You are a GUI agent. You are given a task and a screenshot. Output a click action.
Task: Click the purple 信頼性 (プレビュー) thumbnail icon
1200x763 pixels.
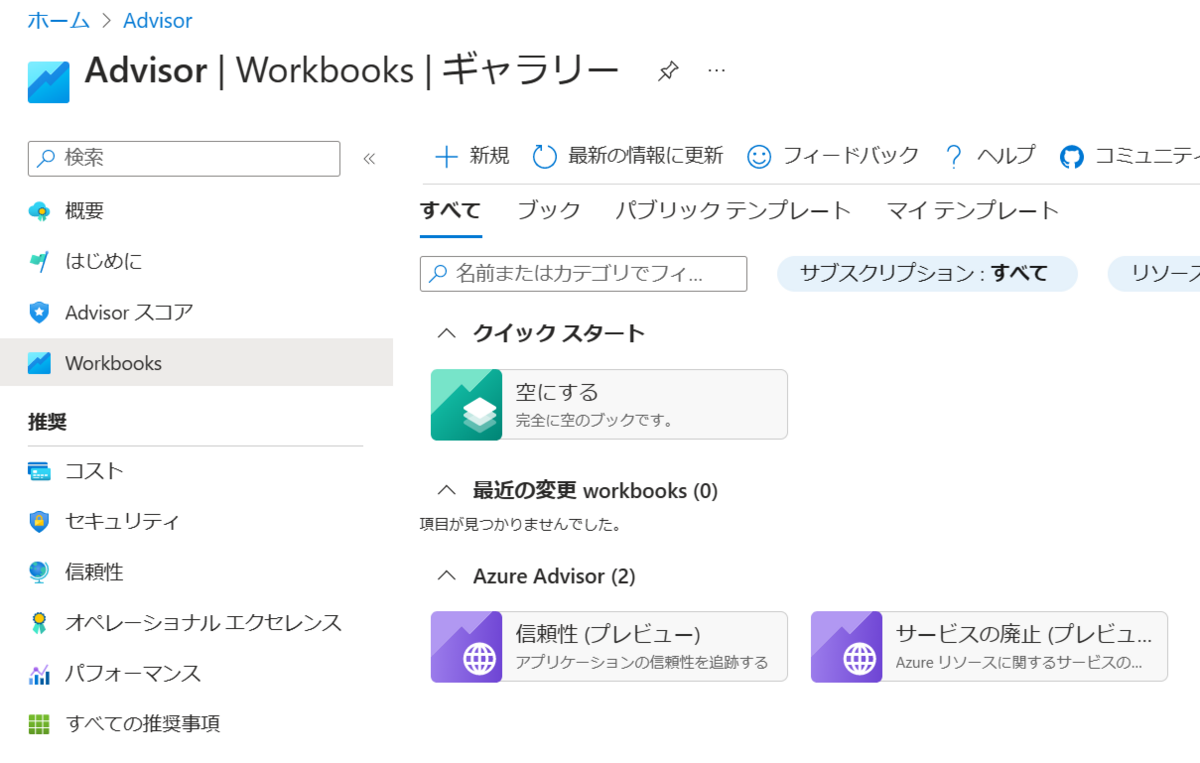466,647
